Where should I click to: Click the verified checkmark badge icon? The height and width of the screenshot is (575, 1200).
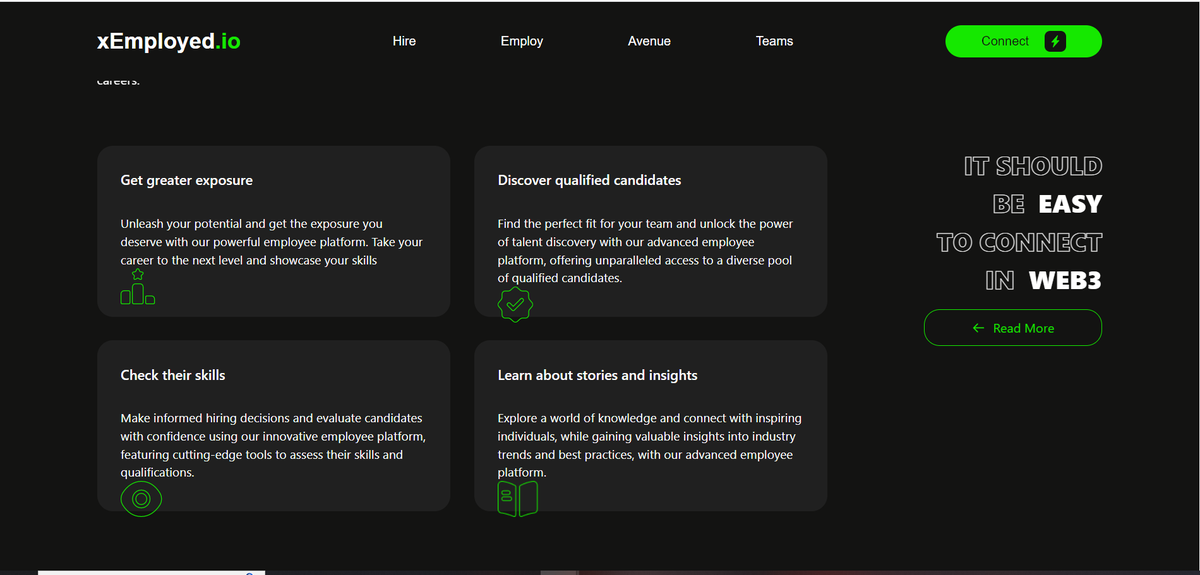click(515, 303)
